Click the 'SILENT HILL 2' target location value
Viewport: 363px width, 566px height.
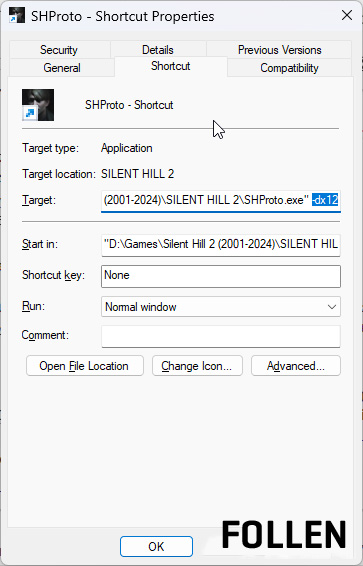tap(137, 174)
